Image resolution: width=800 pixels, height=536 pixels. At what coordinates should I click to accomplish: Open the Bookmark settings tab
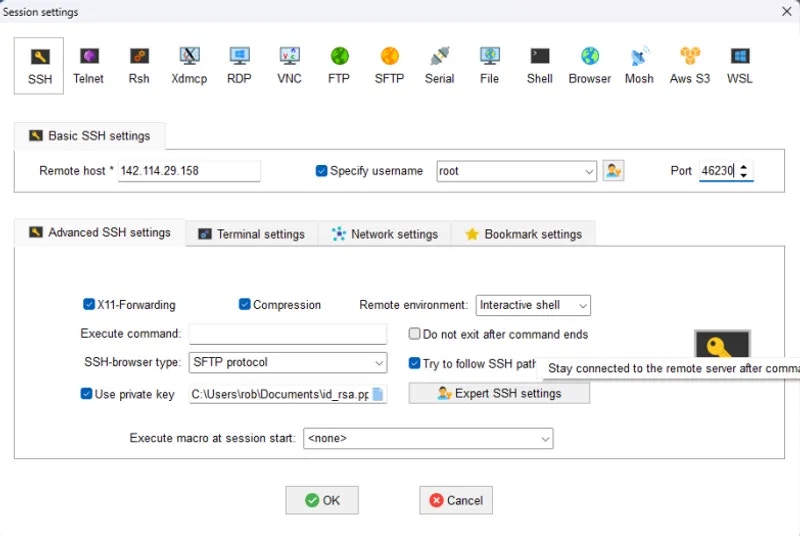(x=523, y=234)
